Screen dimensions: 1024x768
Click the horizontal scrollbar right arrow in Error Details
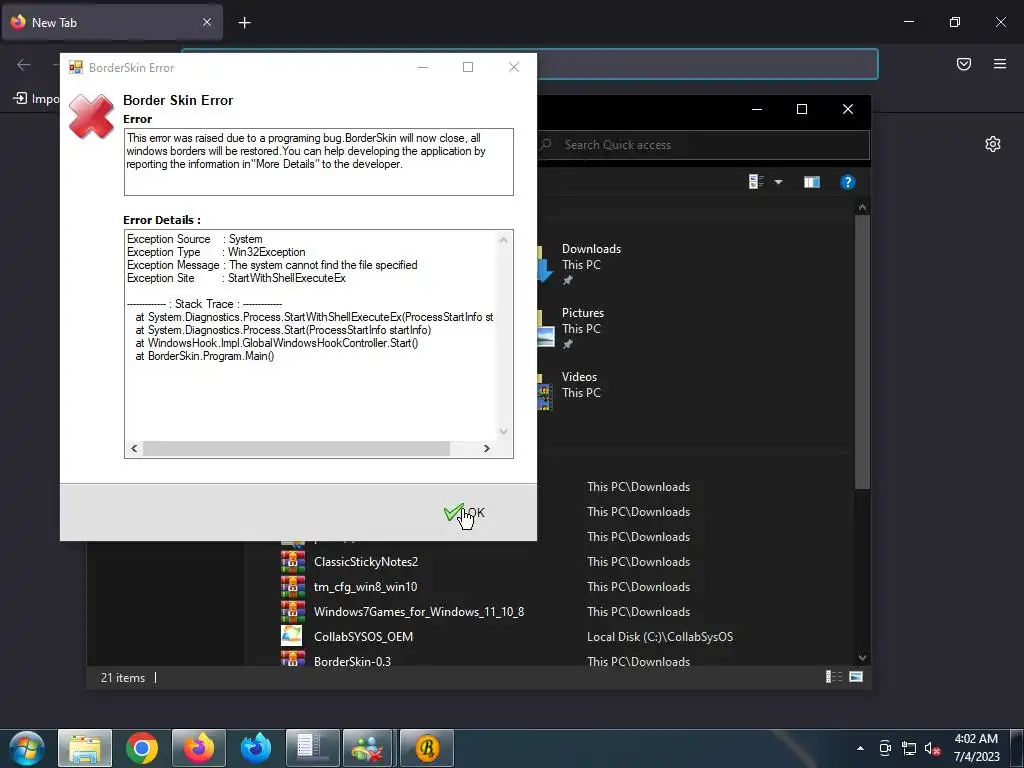click(486, 448)
